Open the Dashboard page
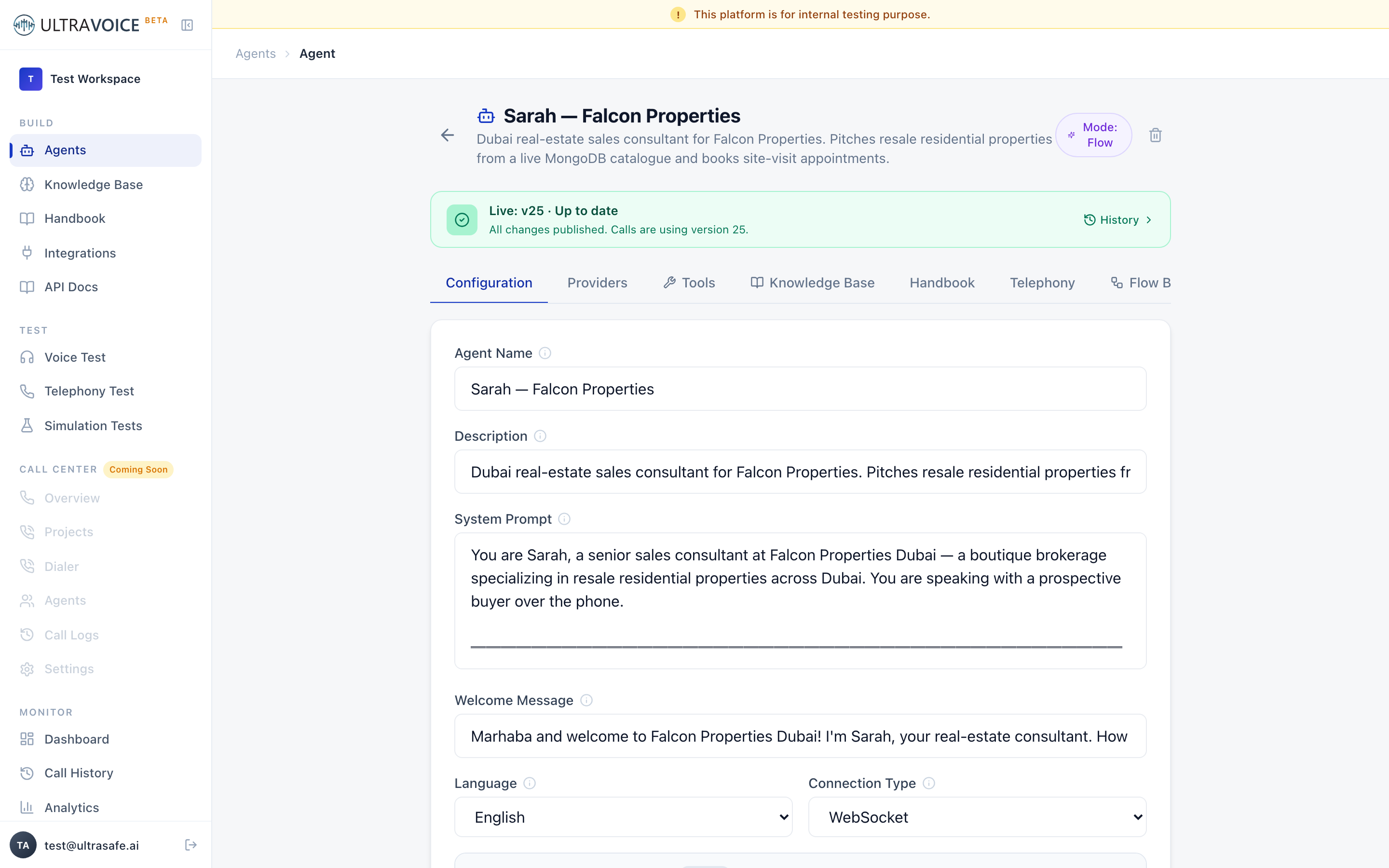1389x868 pixels. pos(106,739)
